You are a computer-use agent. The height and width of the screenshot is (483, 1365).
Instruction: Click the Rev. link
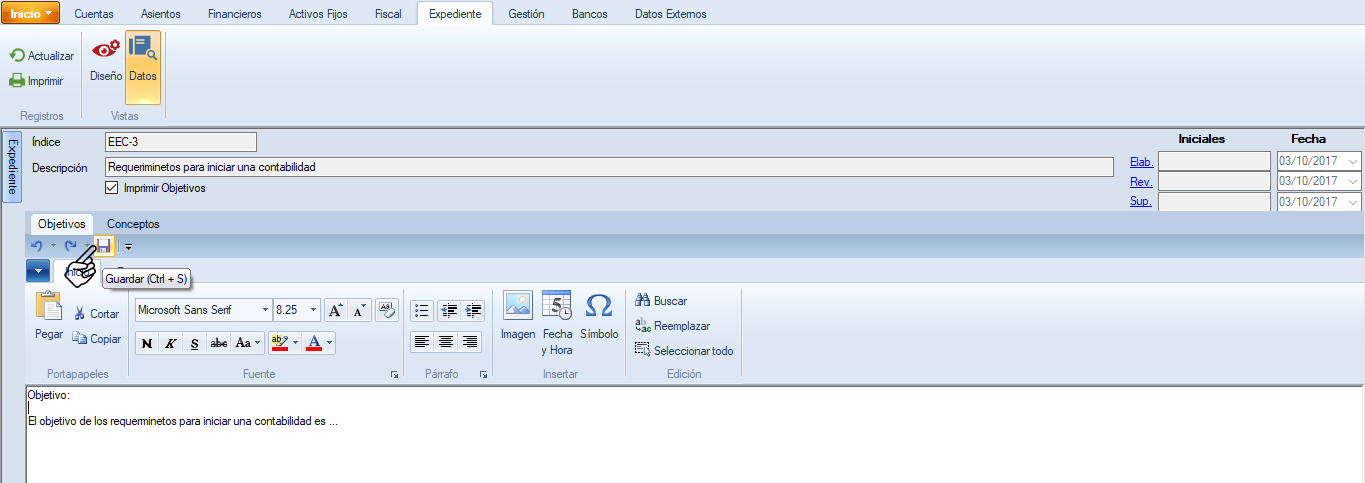pos(1140,182)
